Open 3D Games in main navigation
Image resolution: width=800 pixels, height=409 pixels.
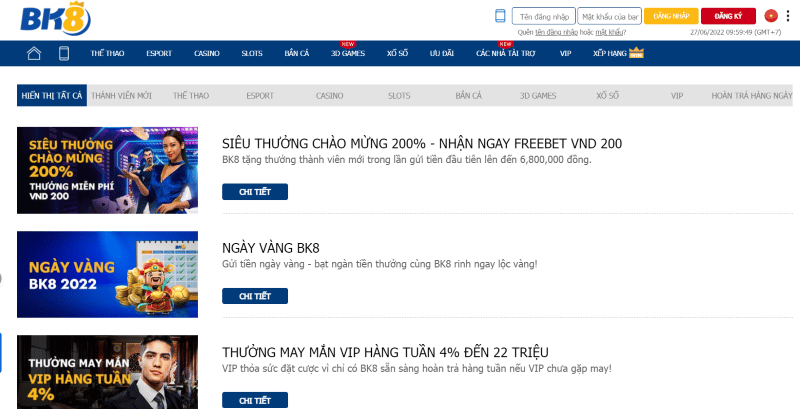coord(348,53)
